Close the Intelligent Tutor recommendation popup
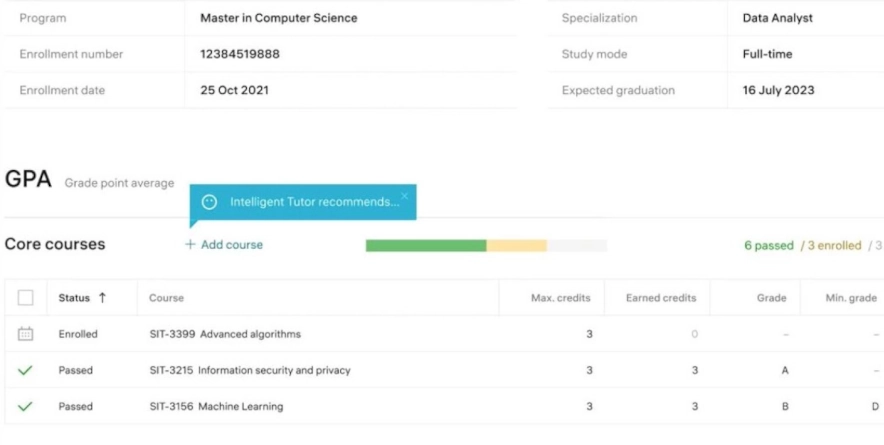Image resolution: width=884 pixels, height=445 pixels. pyautogui.click(x=405, y=195)
